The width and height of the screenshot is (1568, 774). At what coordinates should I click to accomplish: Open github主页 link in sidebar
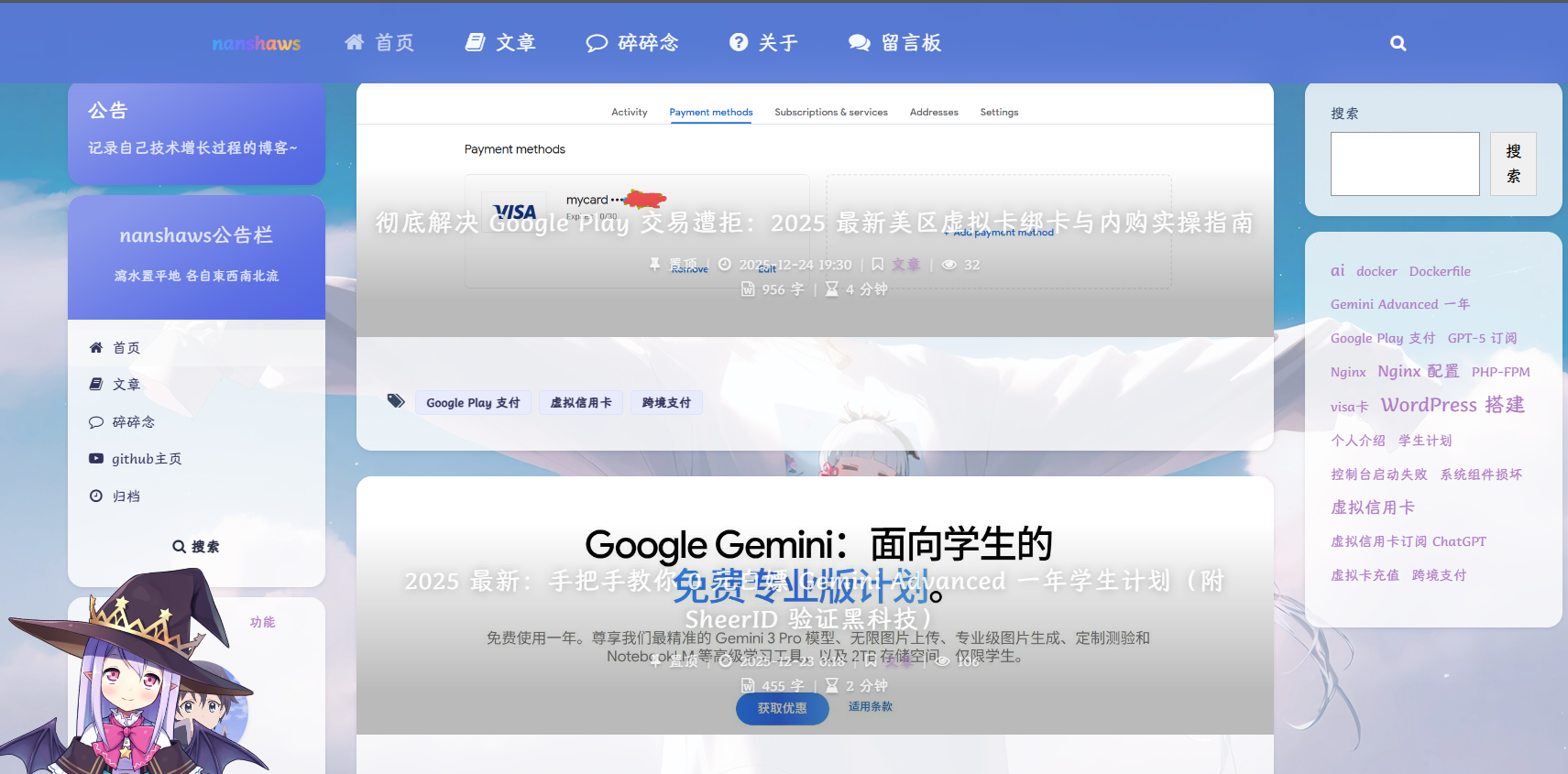click(x=136, y=459)
